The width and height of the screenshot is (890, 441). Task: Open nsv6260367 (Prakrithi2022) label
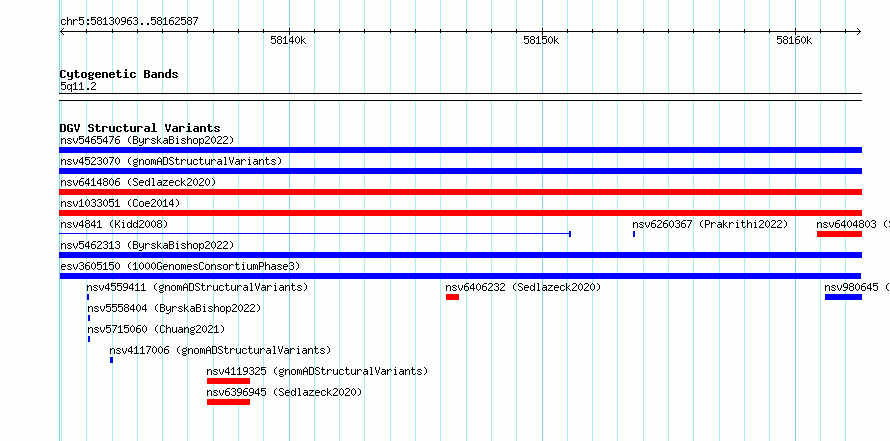click(710, 224)
